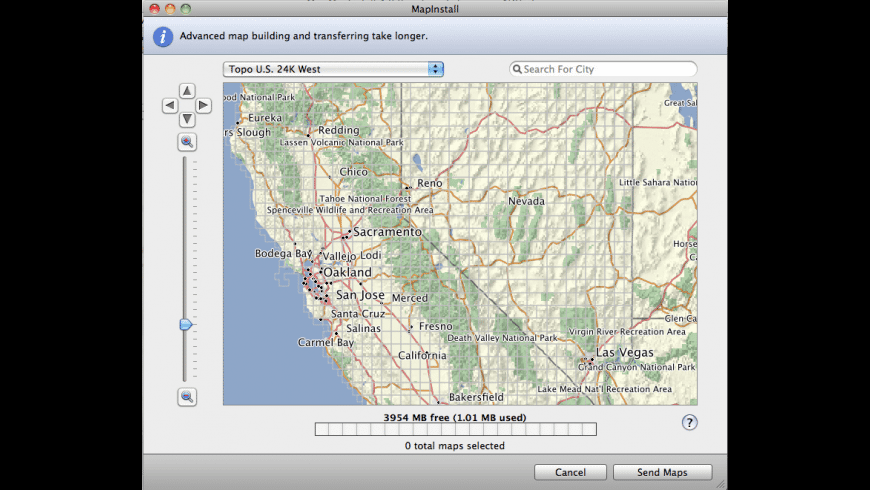Click Oakland label on the map
The width and height of the screenshot is (870, 490).
[x=347, y=272]
